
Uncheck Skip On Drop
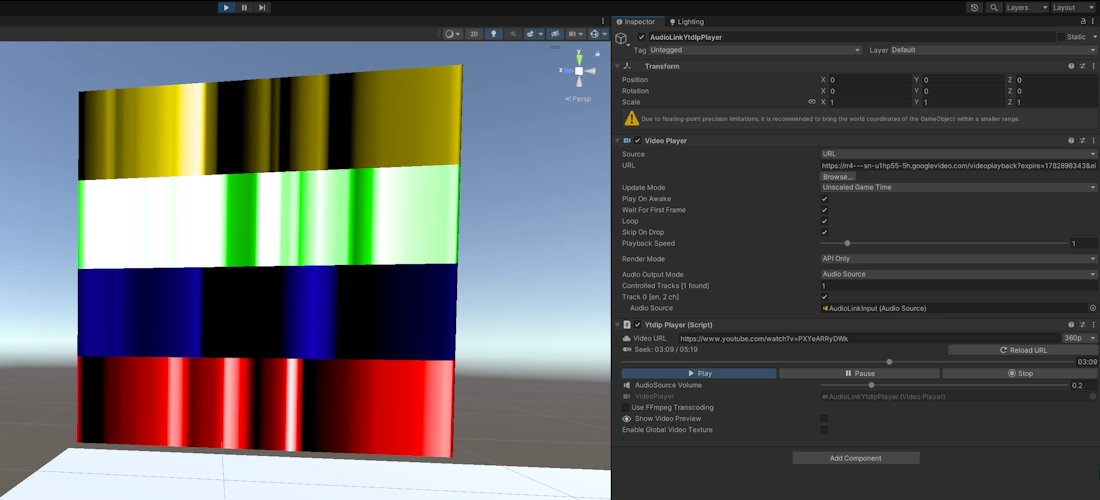824,233
